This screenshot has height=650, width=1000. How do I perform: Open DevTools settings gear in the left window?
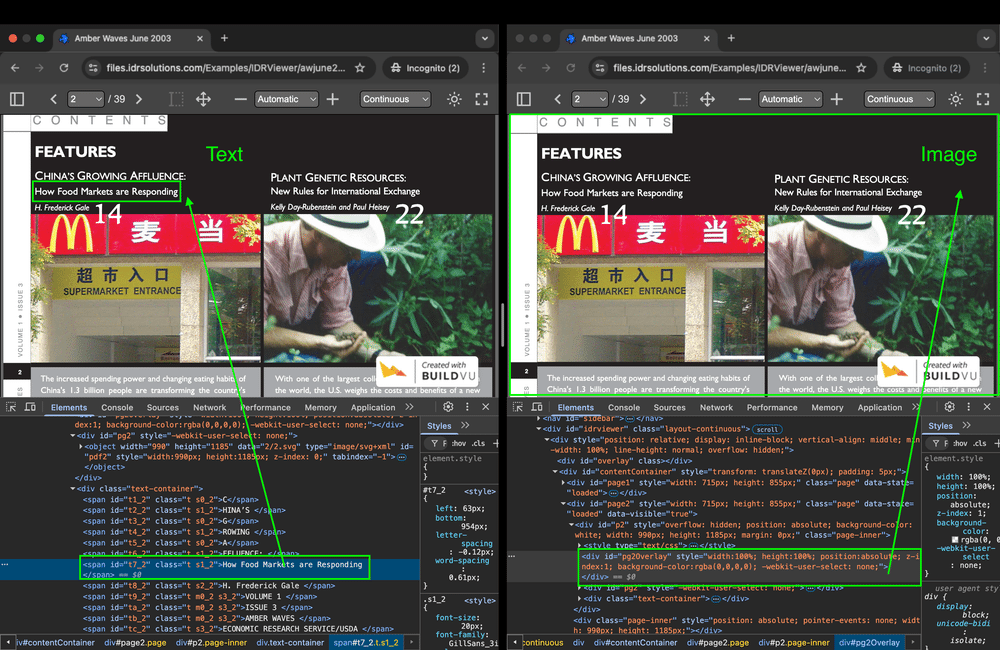[x=448, y=407]
